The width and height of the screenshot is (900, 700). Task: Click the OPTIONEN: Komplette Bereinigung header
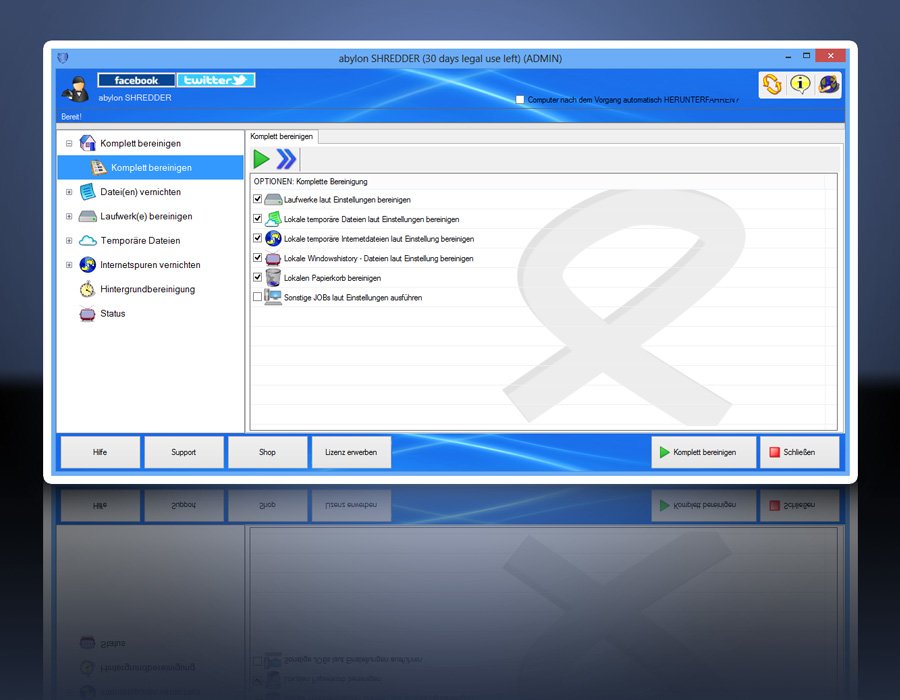pyautogui.click(x=311, y=181)
